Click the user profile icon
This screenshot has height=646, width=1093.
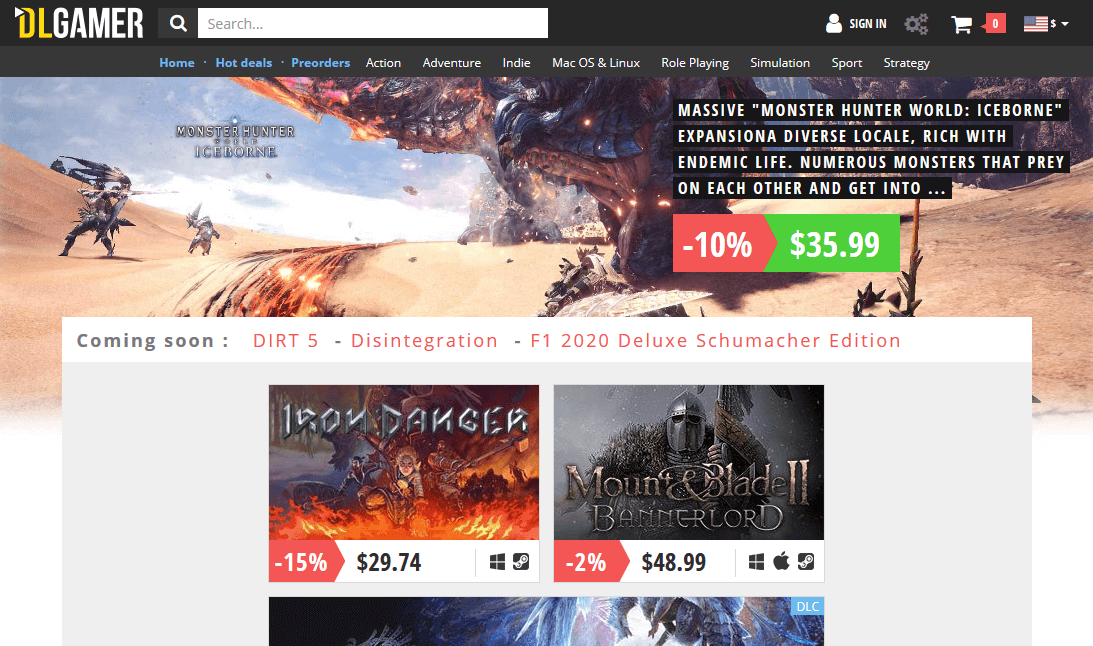(x=834, y=24)
